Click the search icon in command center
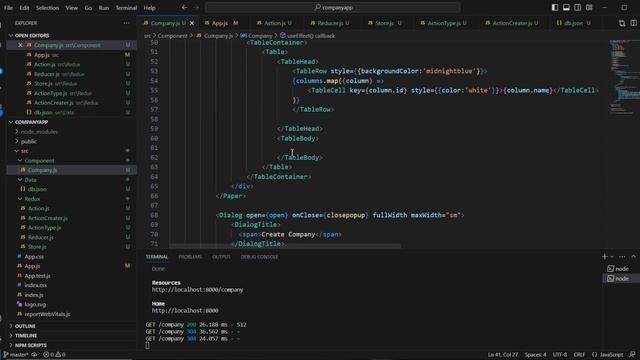This screenshot has height=360, width=640. click(x=318, y=7)
